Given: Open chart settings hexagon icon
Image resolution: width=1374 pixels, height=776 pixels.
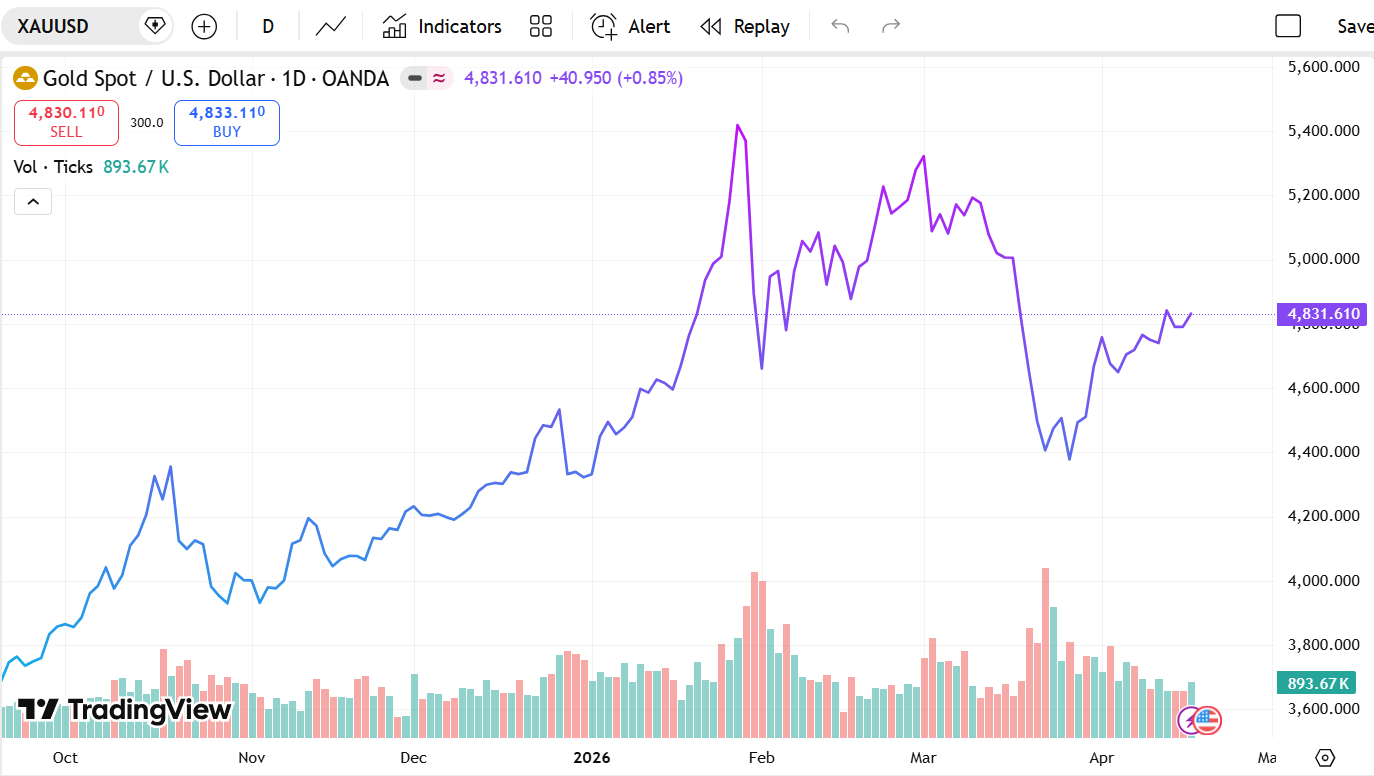Looking at the screenshot, I should pyautogui.click(x=1326, y=757).
